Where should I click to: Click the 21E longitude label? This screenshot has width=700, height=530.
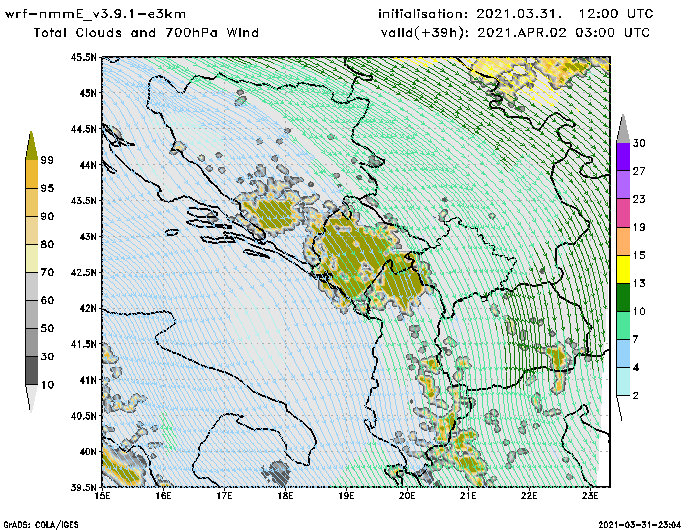(468, 496)
